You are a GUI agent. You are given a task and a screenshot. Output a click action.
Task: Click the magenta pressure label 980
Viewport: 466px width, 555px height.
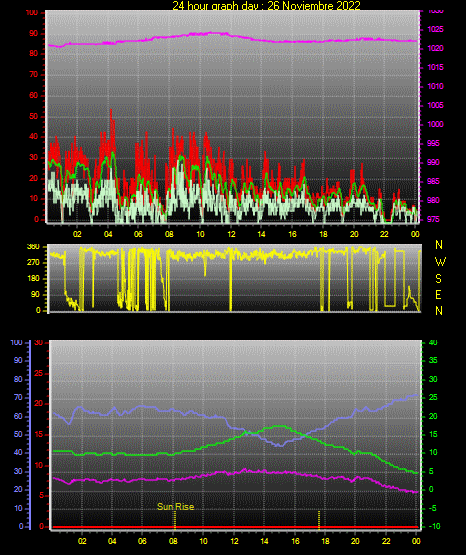coord(433,200)
